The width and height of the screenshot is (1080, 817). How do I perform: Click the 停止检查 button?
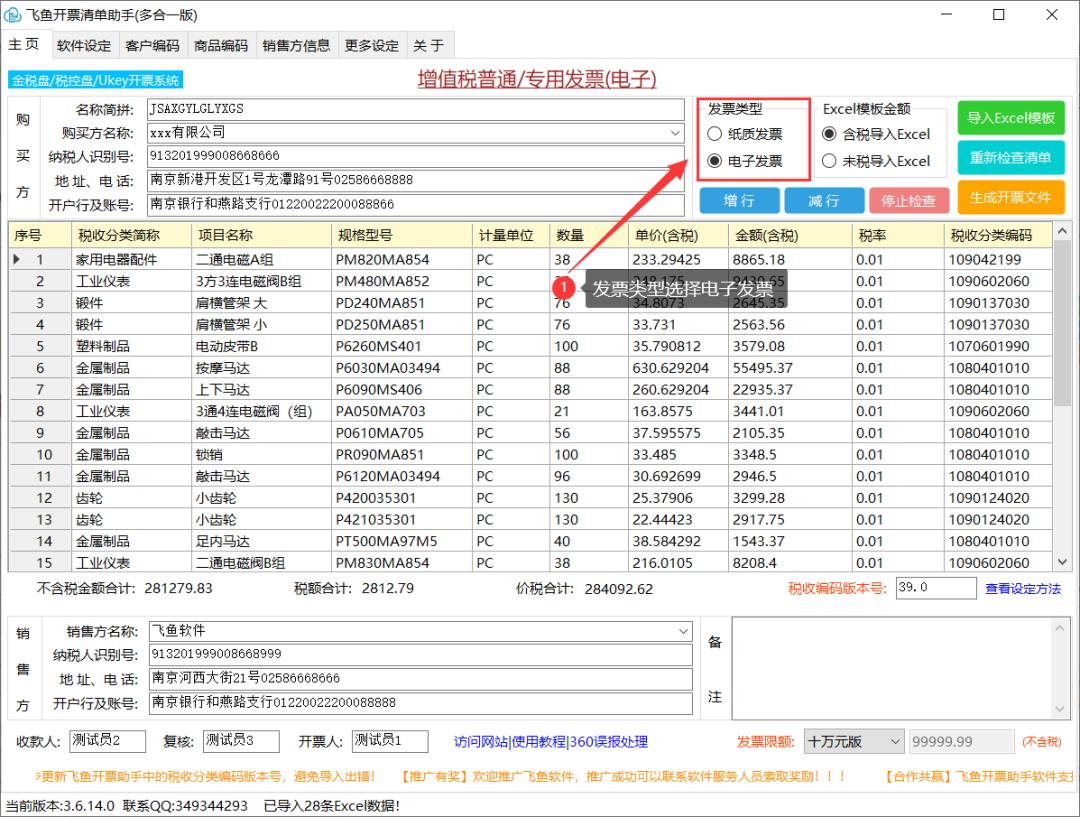(908, 200)
